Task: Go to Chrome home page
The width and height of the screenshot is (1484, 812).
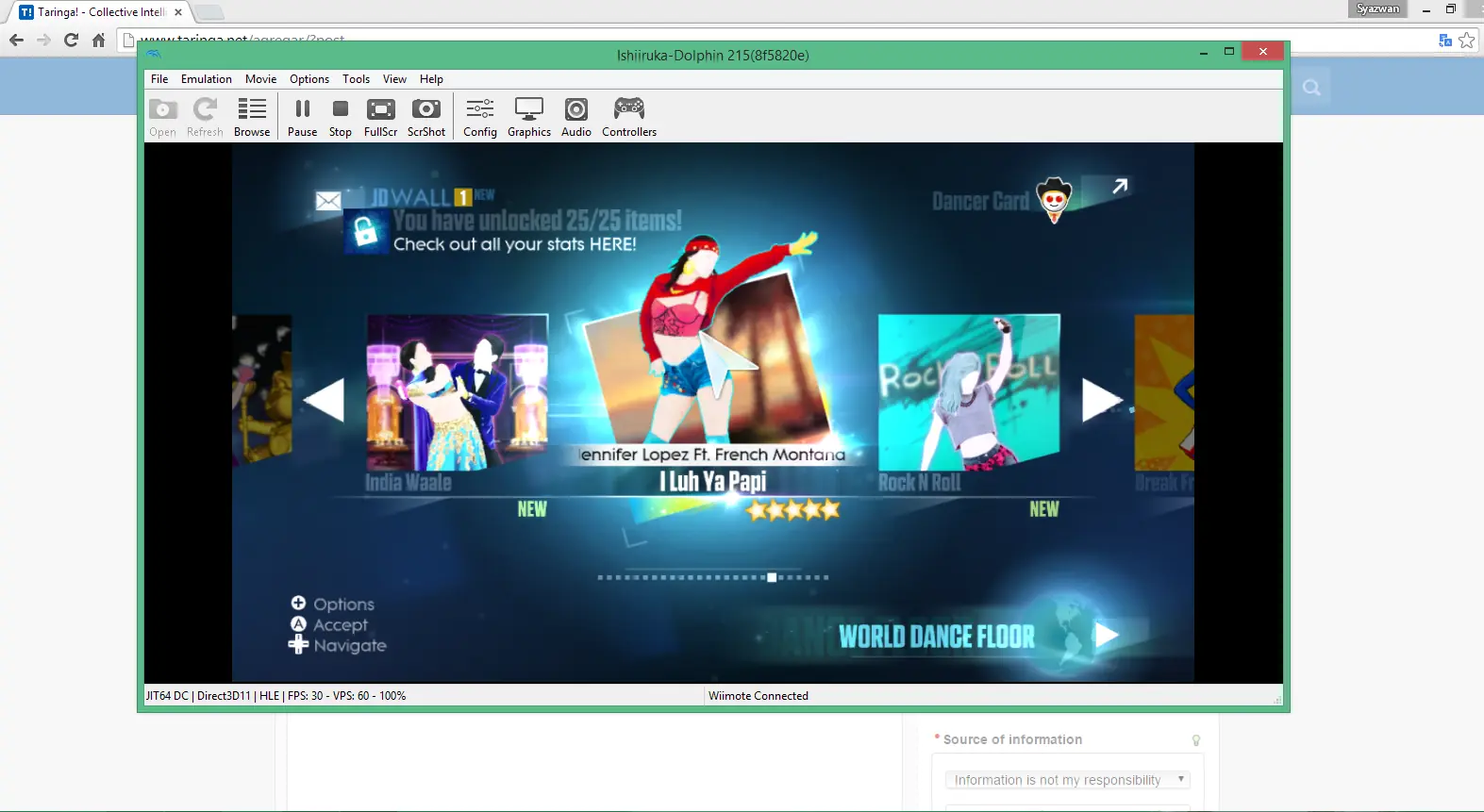Action: (98, 40)
